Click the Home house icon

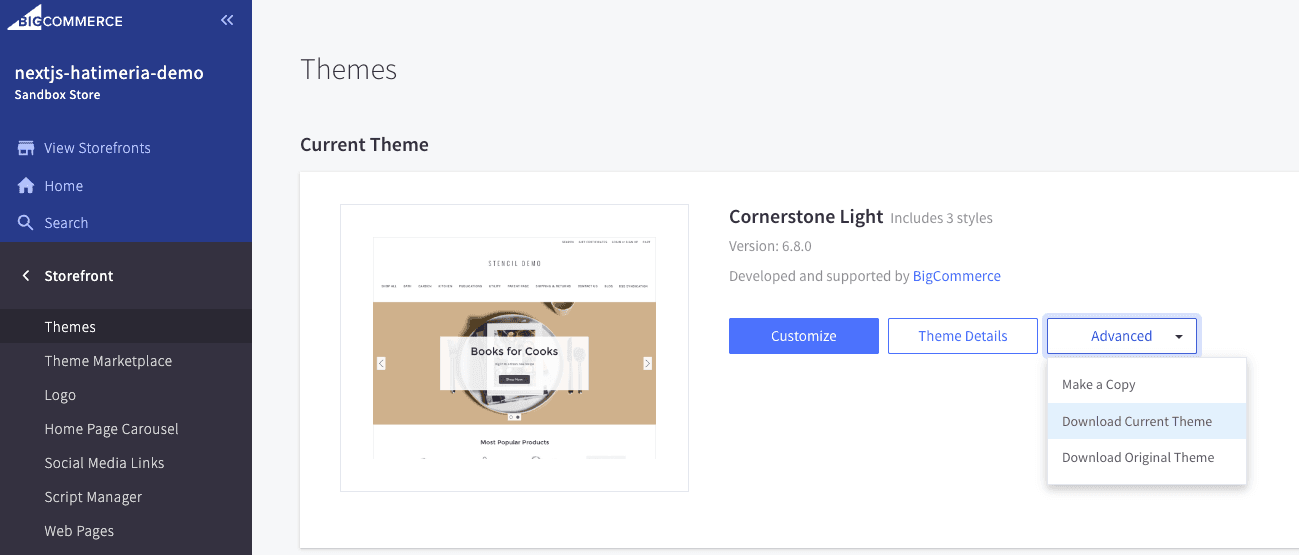tap(26, 186)
